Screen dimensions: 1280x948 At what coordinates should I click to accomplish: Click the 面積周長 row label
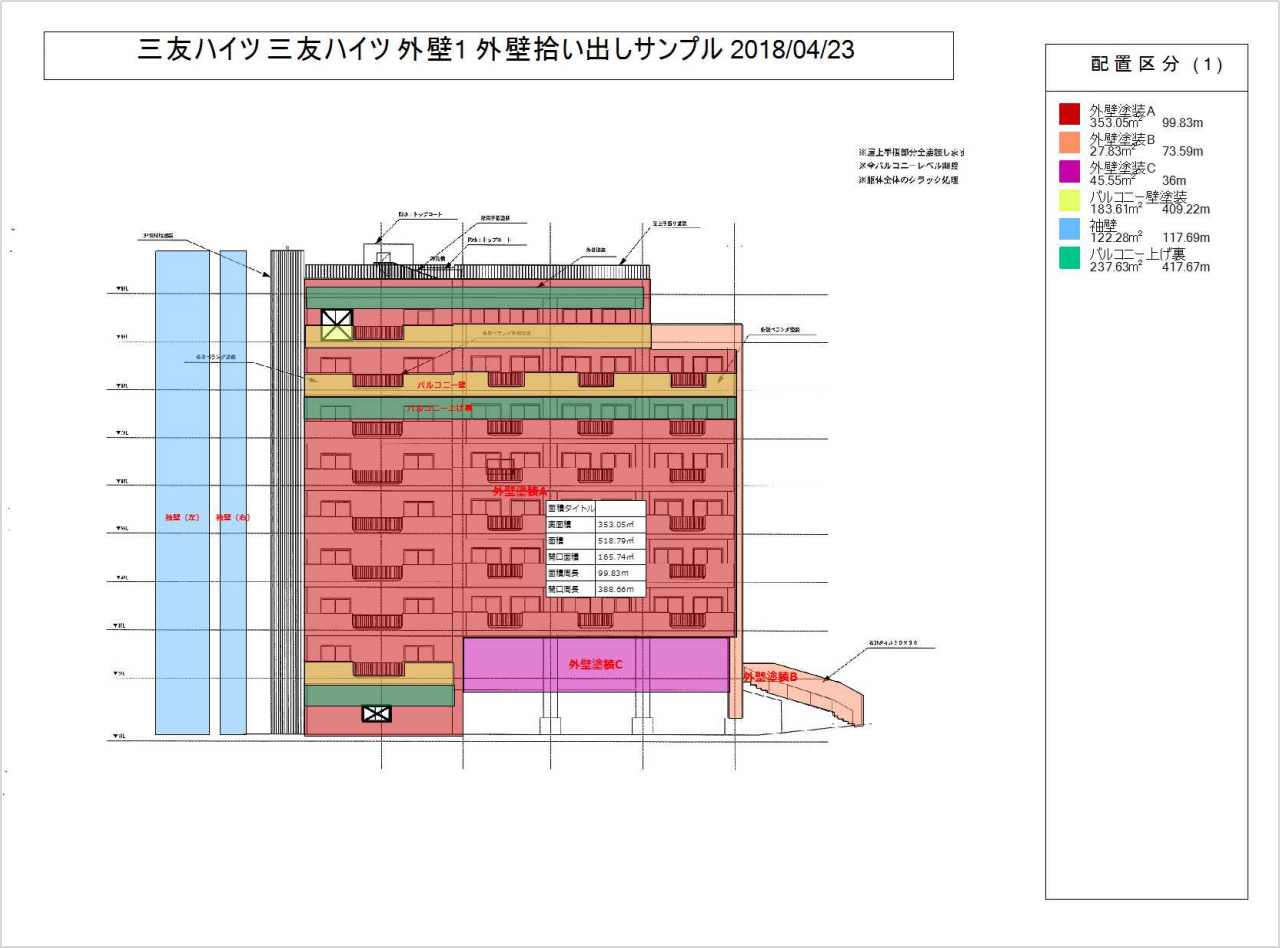pyautogui.click(x=570, y=573)
